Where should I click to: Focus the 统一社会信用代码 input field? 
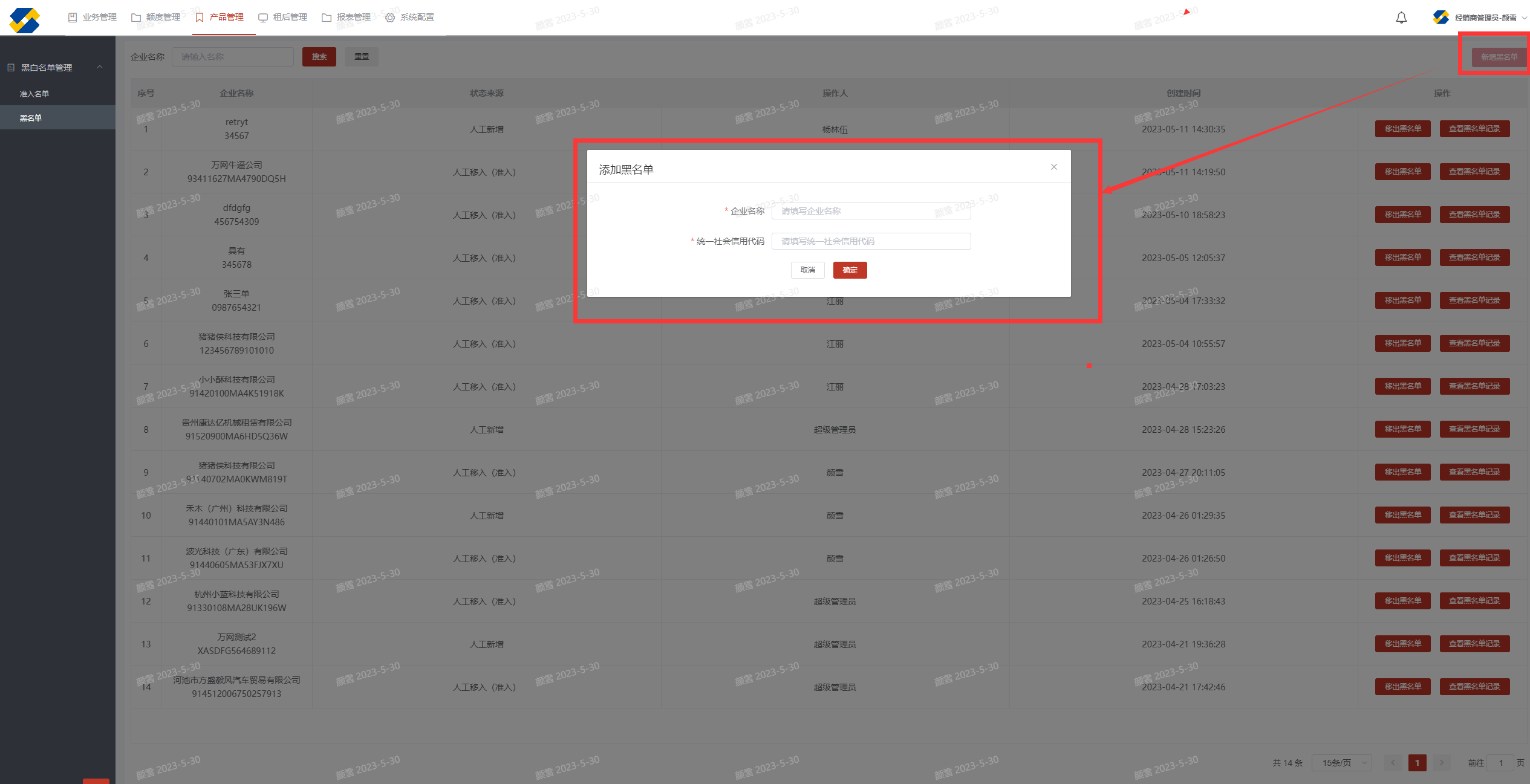[x=871, y=241]
